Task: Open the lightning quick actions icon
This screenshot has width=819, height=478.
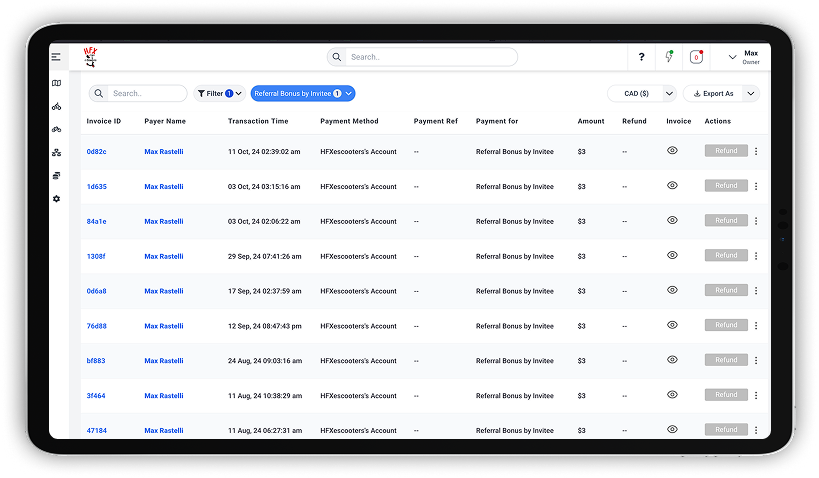Action: click(669, 56)
